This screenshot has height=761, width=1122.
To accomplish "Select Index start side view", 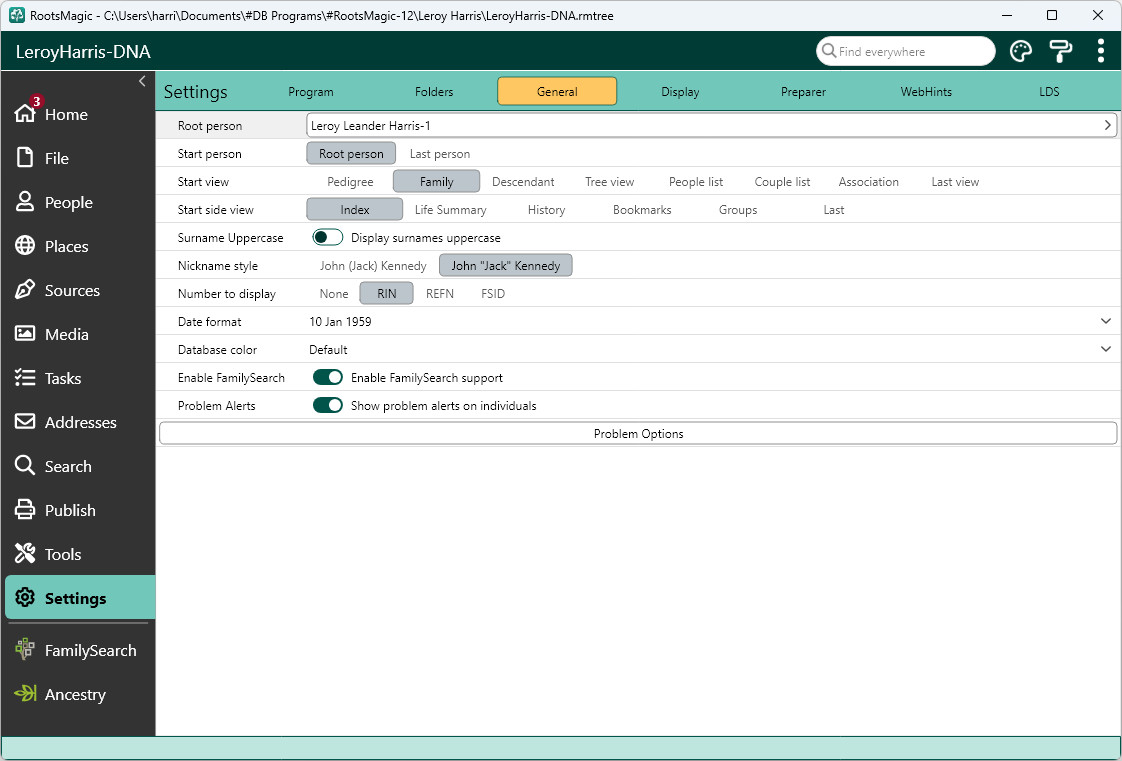I will (355, 210).
